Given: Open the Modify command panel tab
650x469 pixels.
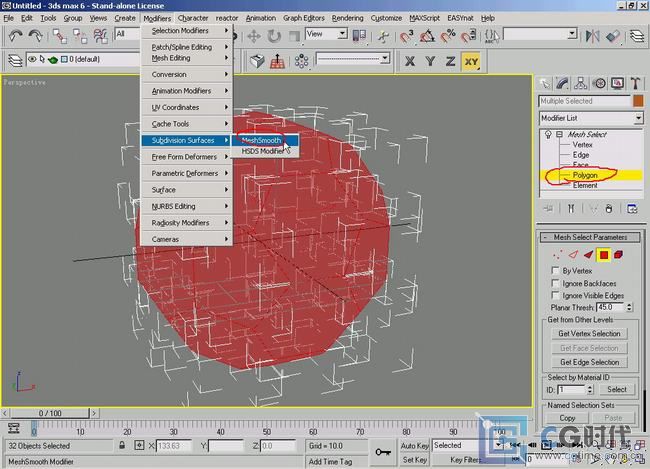Looking at the screenshot, I should pyautogui.click(x=563, y=83).
